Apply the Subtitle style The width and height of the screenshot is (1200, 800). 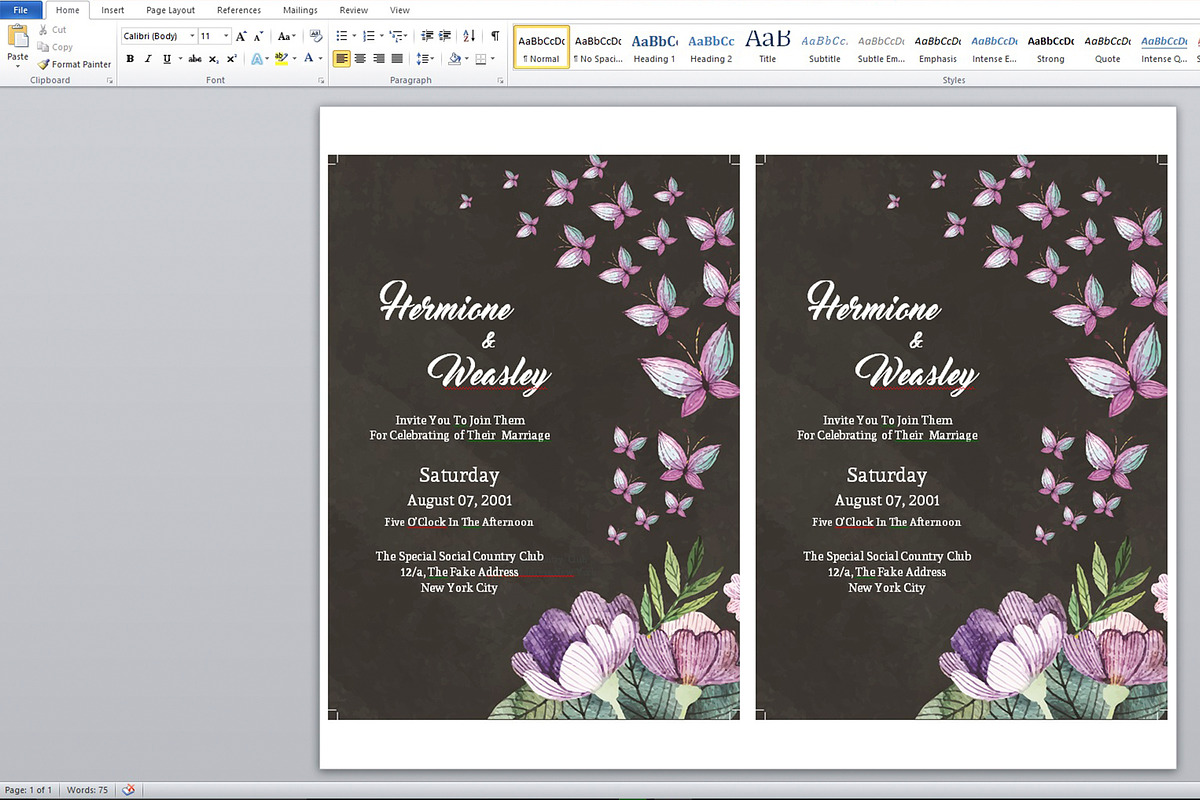point(824,47)
